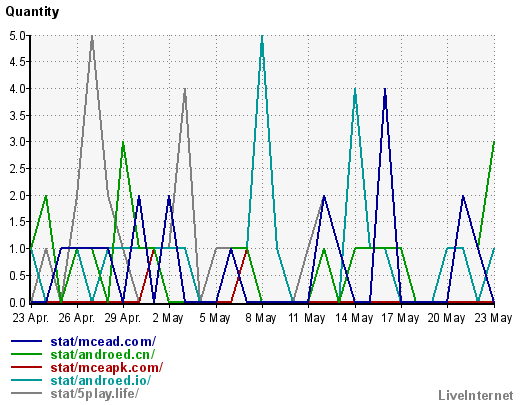Click the gray 5play.life legend line

[27, 393]
